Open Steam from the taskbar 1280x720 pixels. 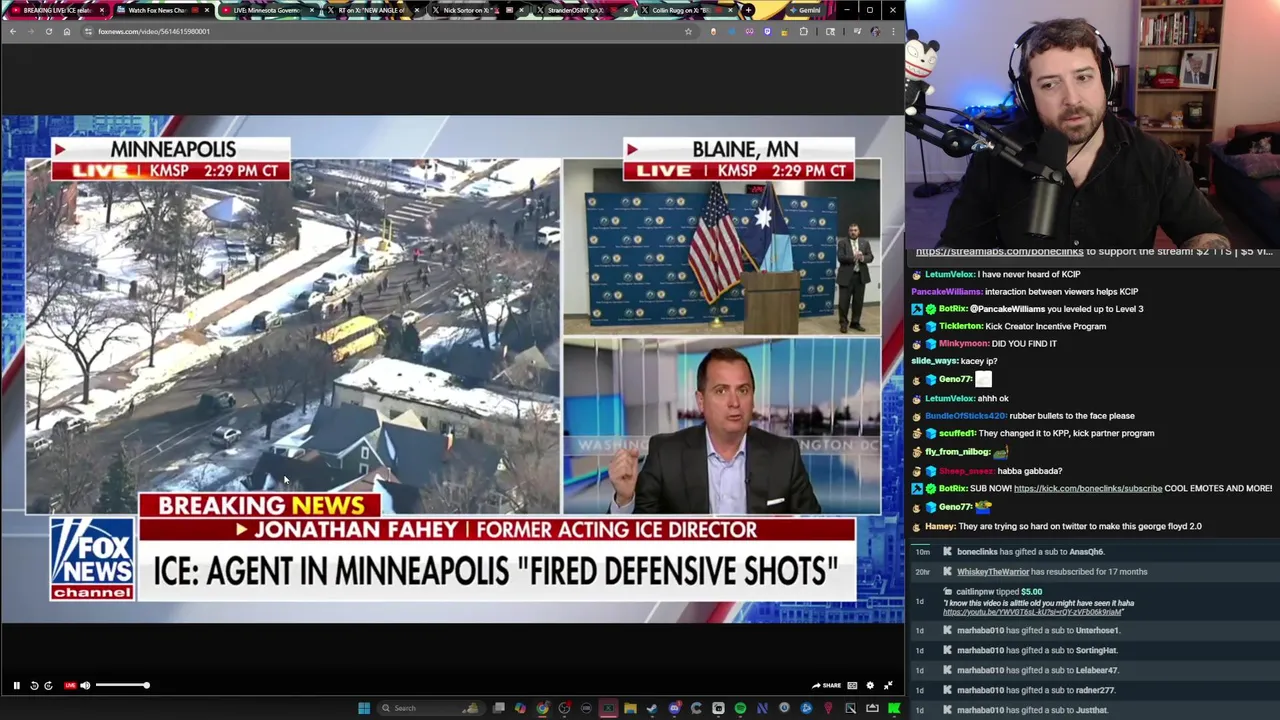tap(652, 708)
